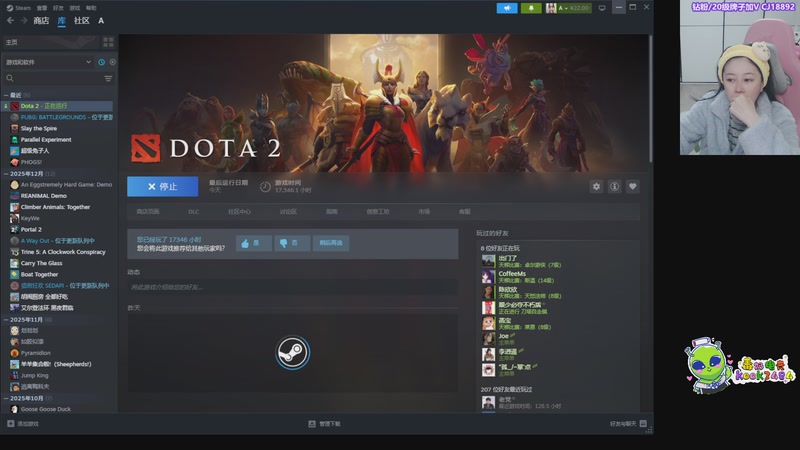Image resolution: width=800 pixels, height=450 pixels.
Task: Add DOTA 2 to favorites heart icon
Action: tap(632, 186)
